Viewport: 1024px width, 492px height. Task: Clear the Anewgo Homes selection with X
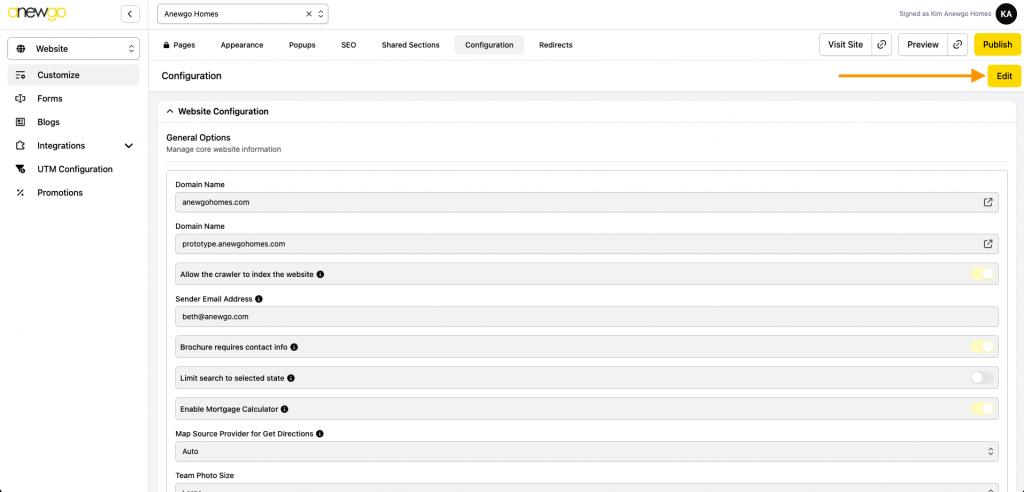pyautogui.click(x=309, y=14)
